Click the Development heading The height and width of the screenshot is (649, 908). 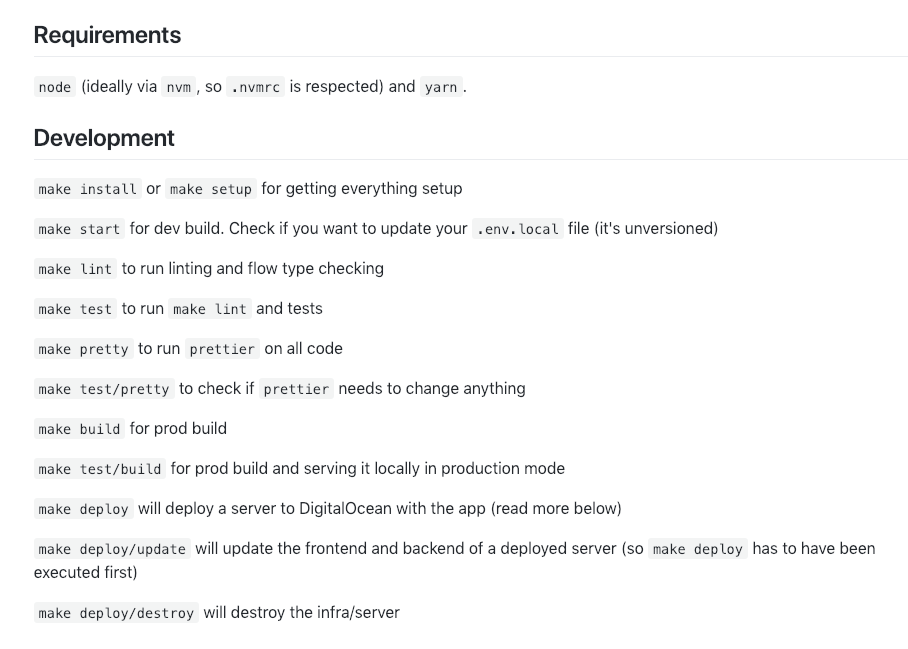pos(104,138)
